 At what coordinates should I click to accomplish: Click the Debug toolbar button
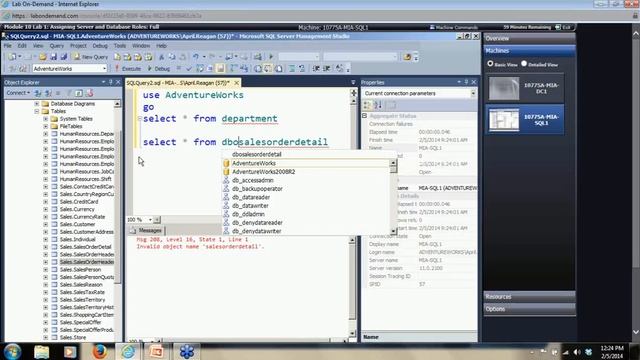[158, 69]
